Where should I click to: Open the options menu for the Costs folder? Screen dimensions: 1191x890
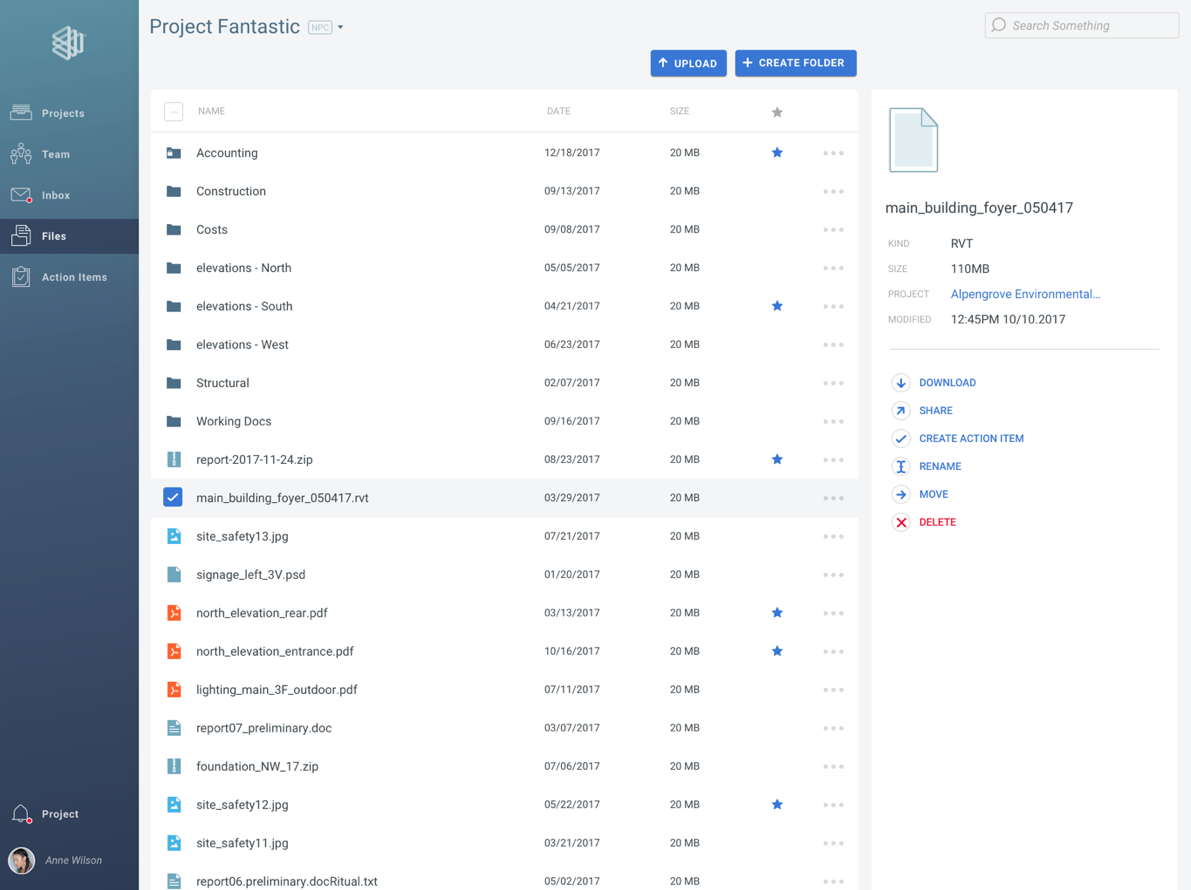833,229
